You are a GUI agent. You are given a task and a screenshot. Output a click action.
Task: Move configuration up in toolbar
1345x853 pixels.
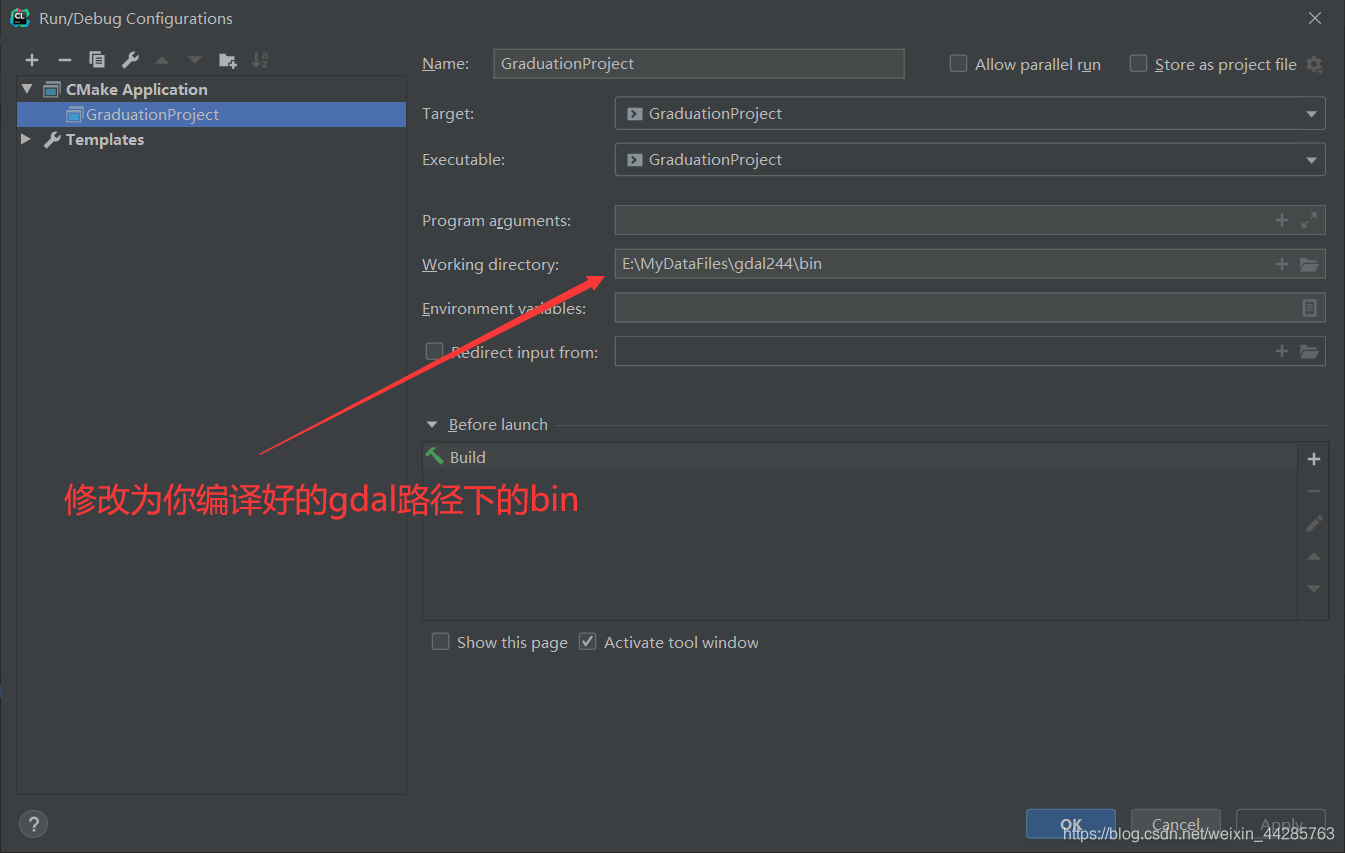pos(162,60)
